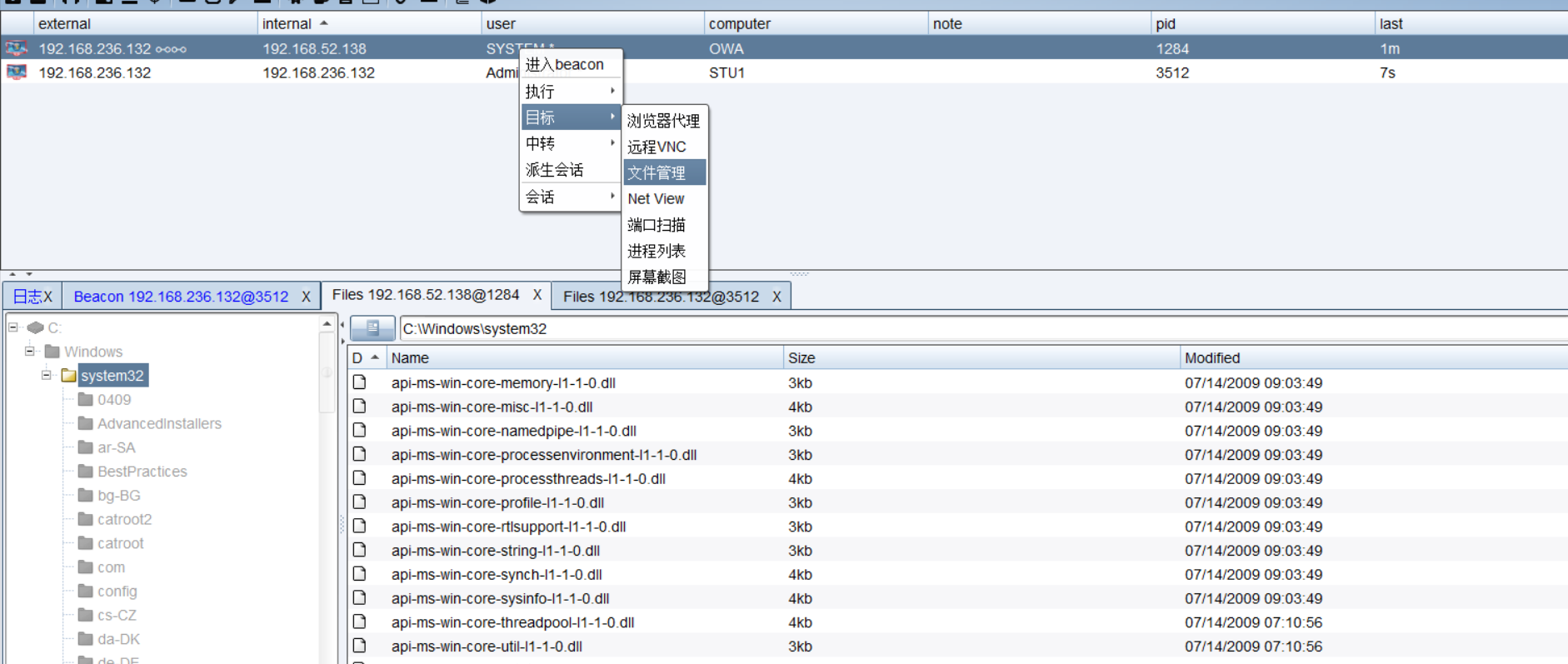Open the AdvancedInstallers folder
The height and width of the screenshot is (664, 1568).
pos(159,423)
